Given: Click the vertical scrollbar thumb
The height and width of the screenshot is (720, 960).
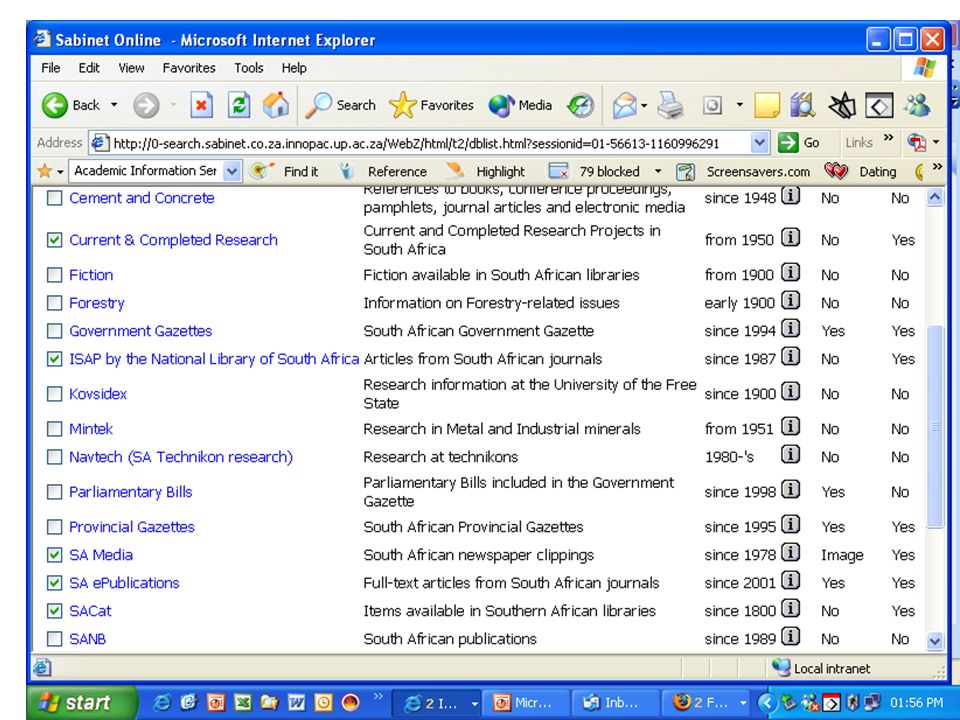Looking at the screenshot, I should pyautogui.click(x=934, y=426).
